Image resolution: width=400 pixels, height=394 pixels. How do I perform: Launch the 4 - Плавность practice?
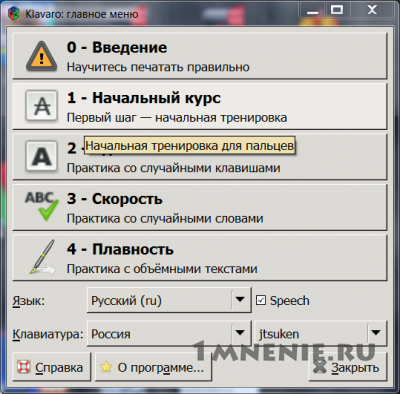pos(200,257)
